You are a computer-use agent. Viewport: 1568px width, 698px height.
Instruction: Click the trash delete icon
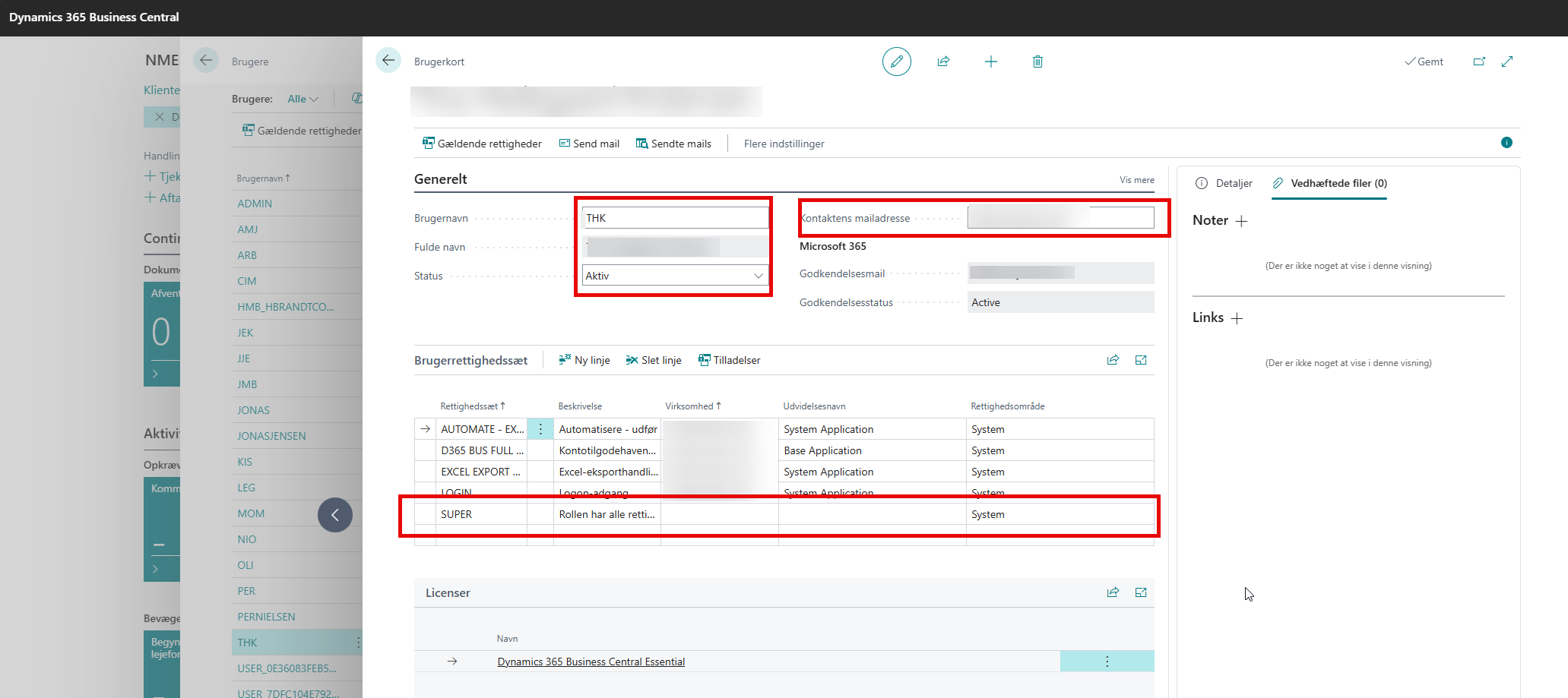click(1037, 62)
